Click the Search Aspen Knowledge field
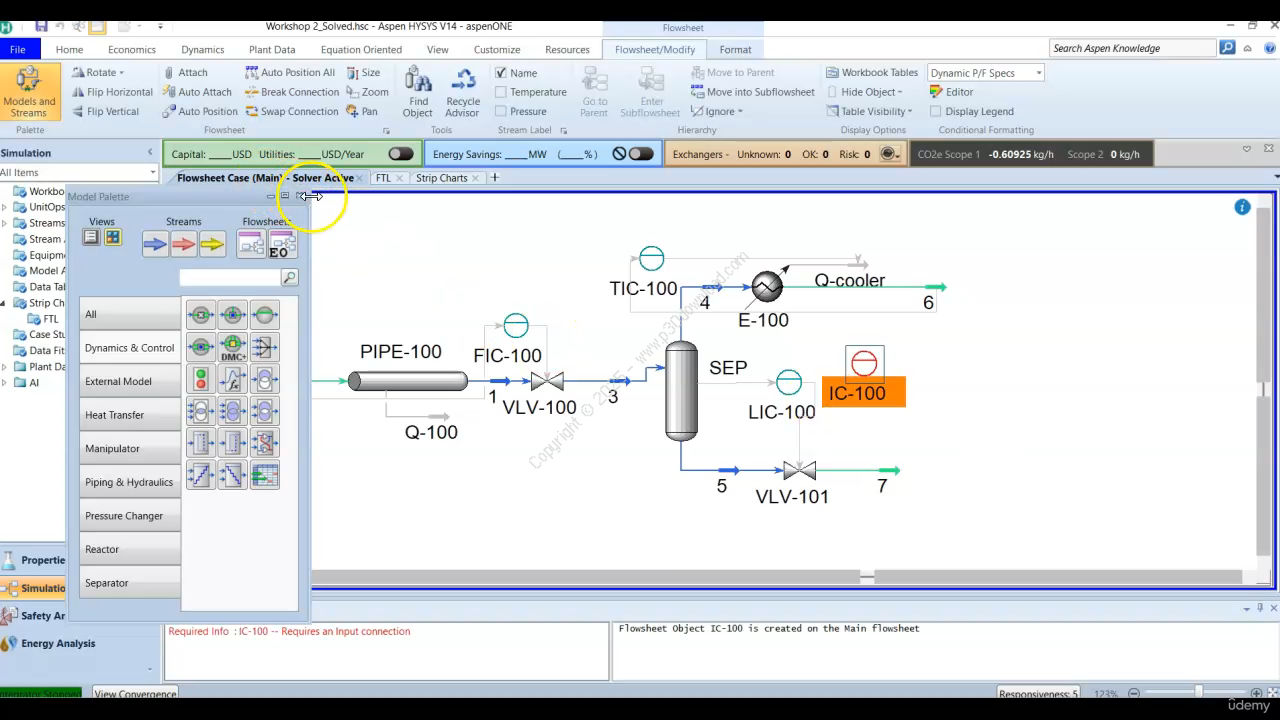 pos(1132,48)
